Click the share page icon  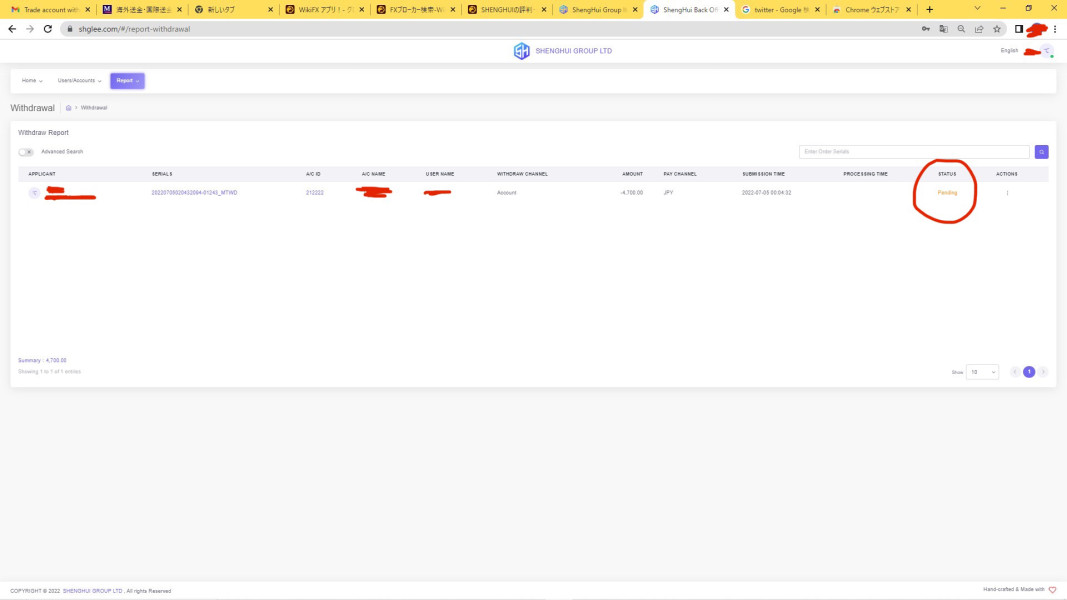[979, 29]
